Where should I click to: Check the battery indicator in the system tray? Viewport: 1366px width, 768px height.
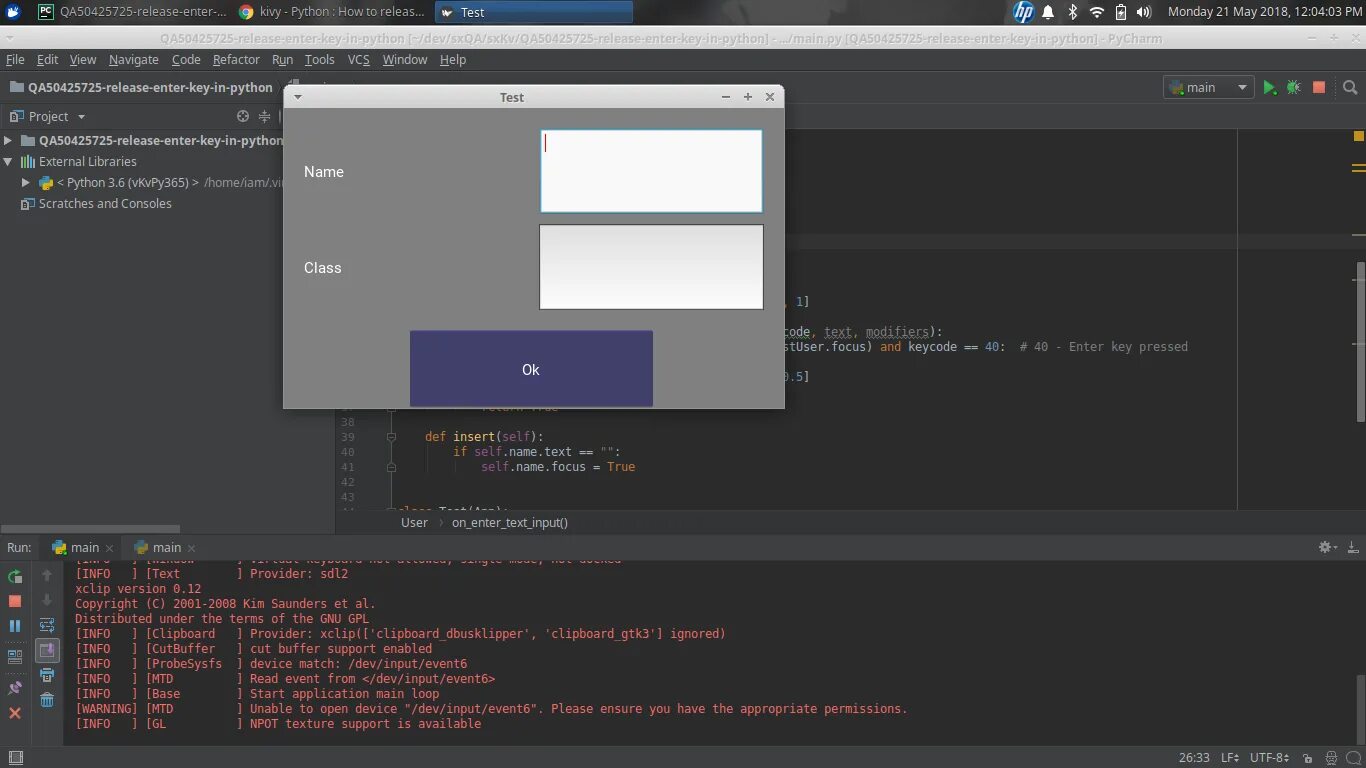click(1121, 12)
